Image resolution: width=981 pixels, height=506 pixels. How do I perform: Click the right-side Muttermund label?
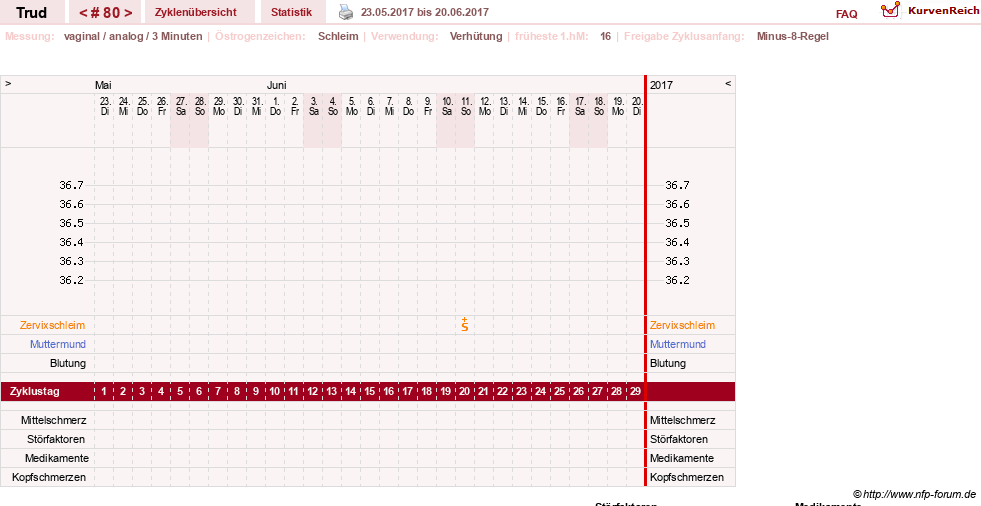[678, 344]
